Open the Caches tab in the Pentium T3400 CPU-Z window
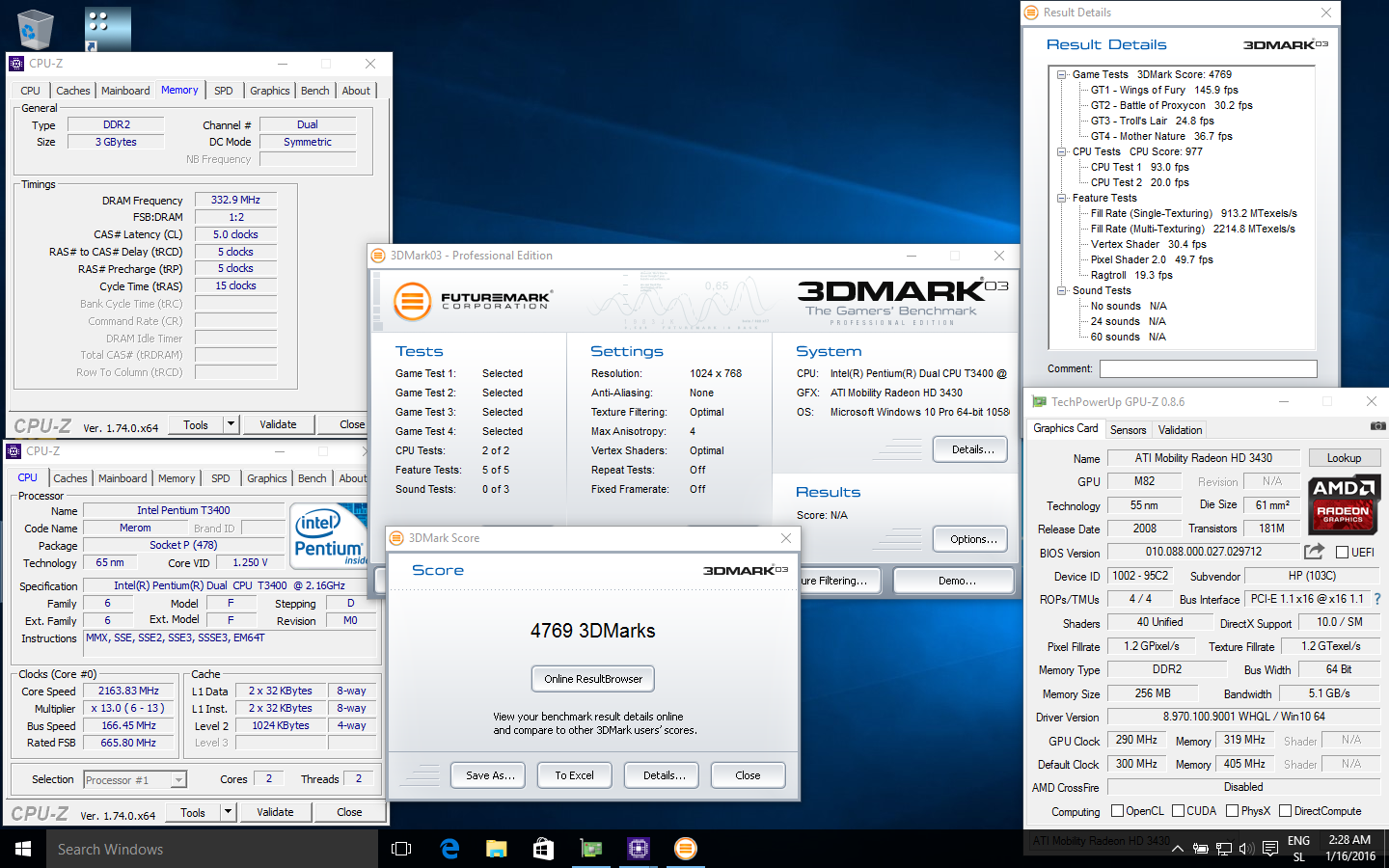This screenshot has width=1389, height=868. (70, 478)
